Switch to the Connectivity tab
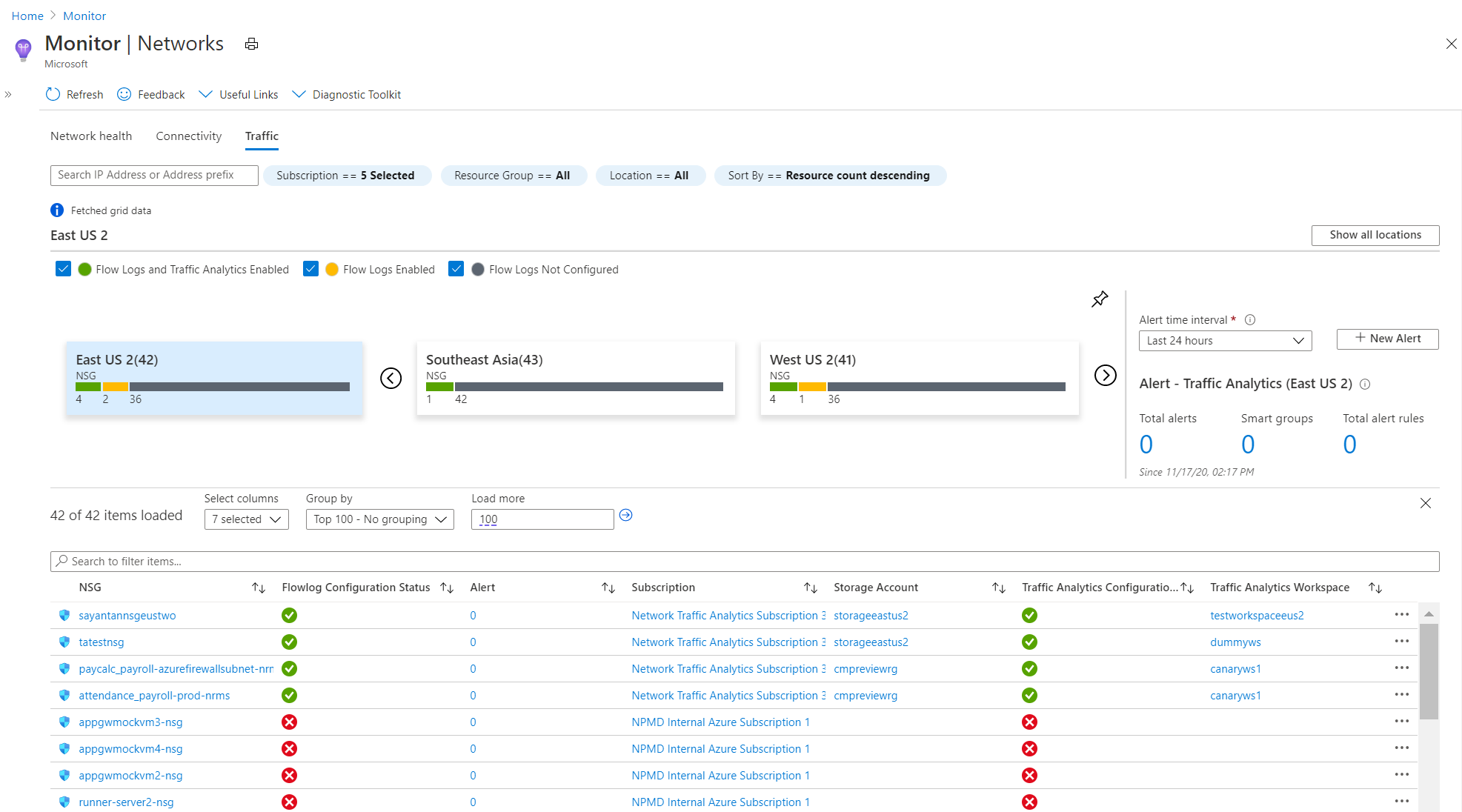Viewport: 1462px width, 812px height. click(188, 136)
